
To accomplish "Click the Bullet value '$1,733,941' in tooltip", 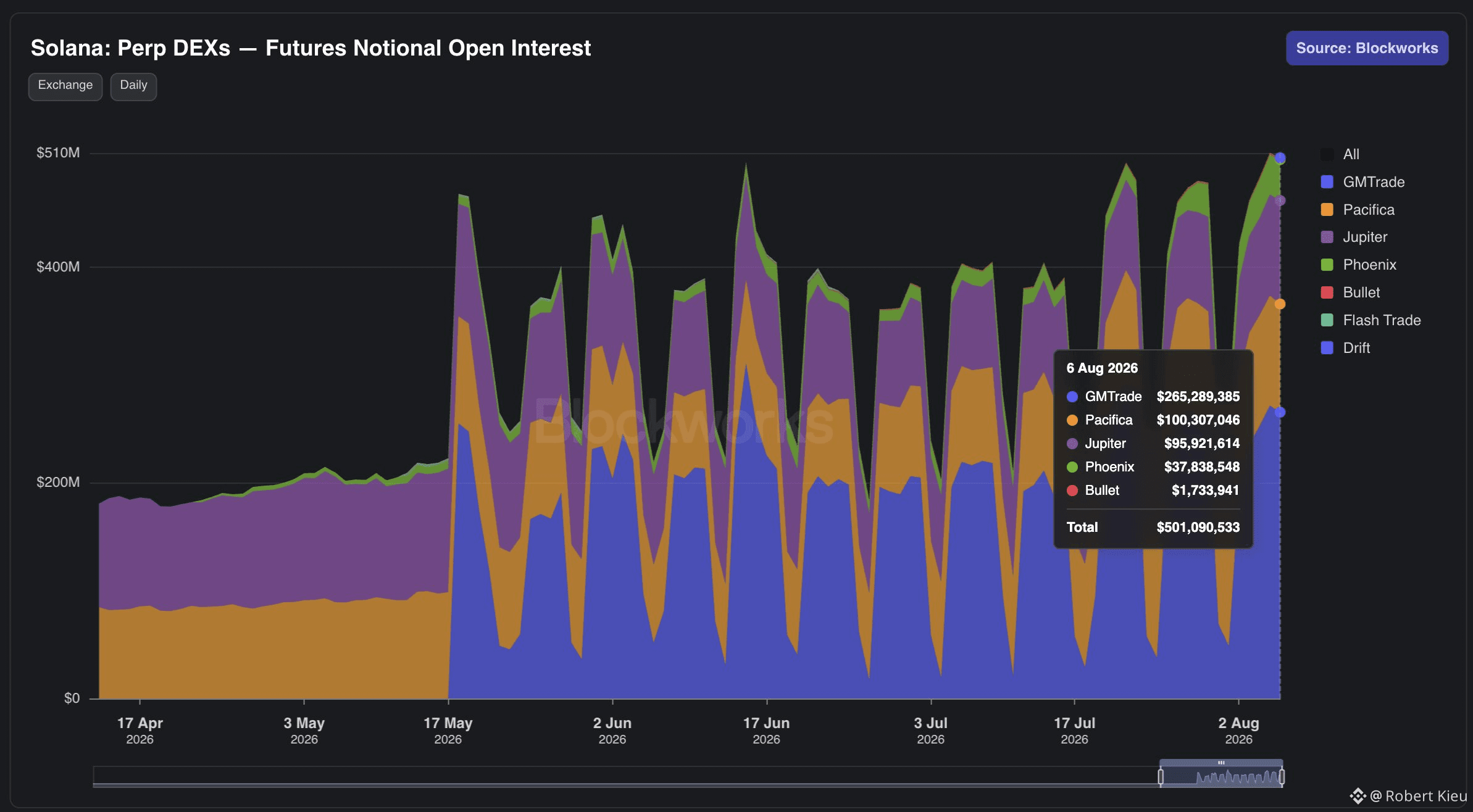I will (x=1205, y=491).
